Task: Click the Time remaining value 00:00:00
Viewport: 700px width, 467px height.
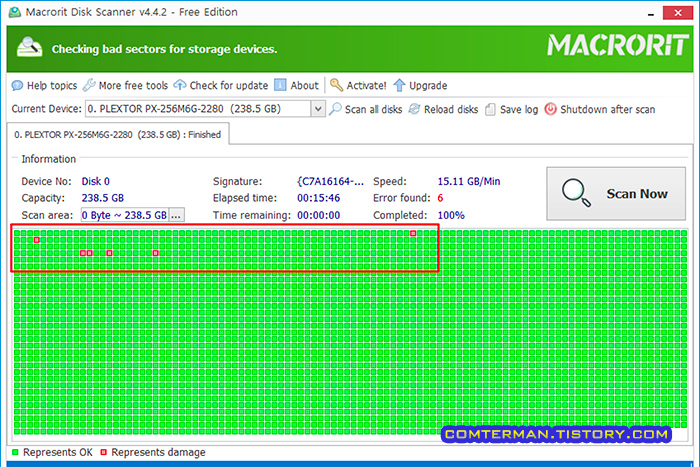Action: pos(319,215)
